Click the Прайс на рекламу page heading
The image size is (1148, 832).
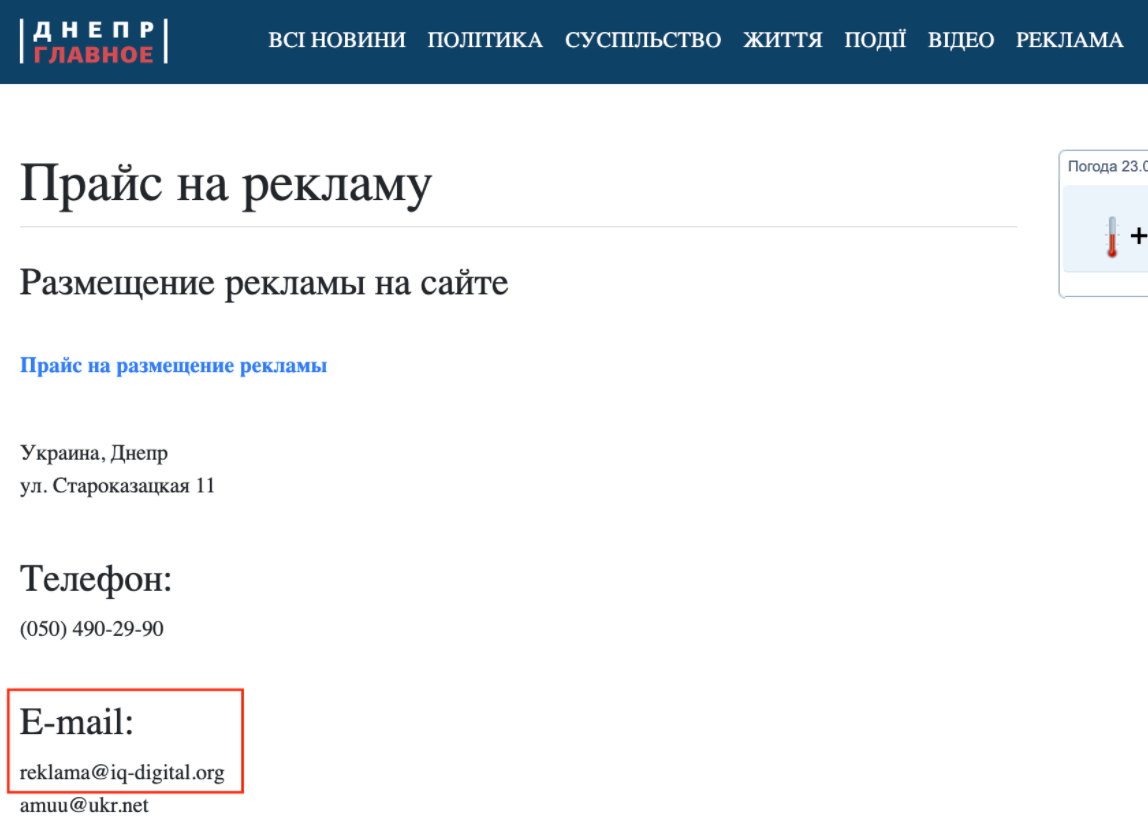point(226,184)
